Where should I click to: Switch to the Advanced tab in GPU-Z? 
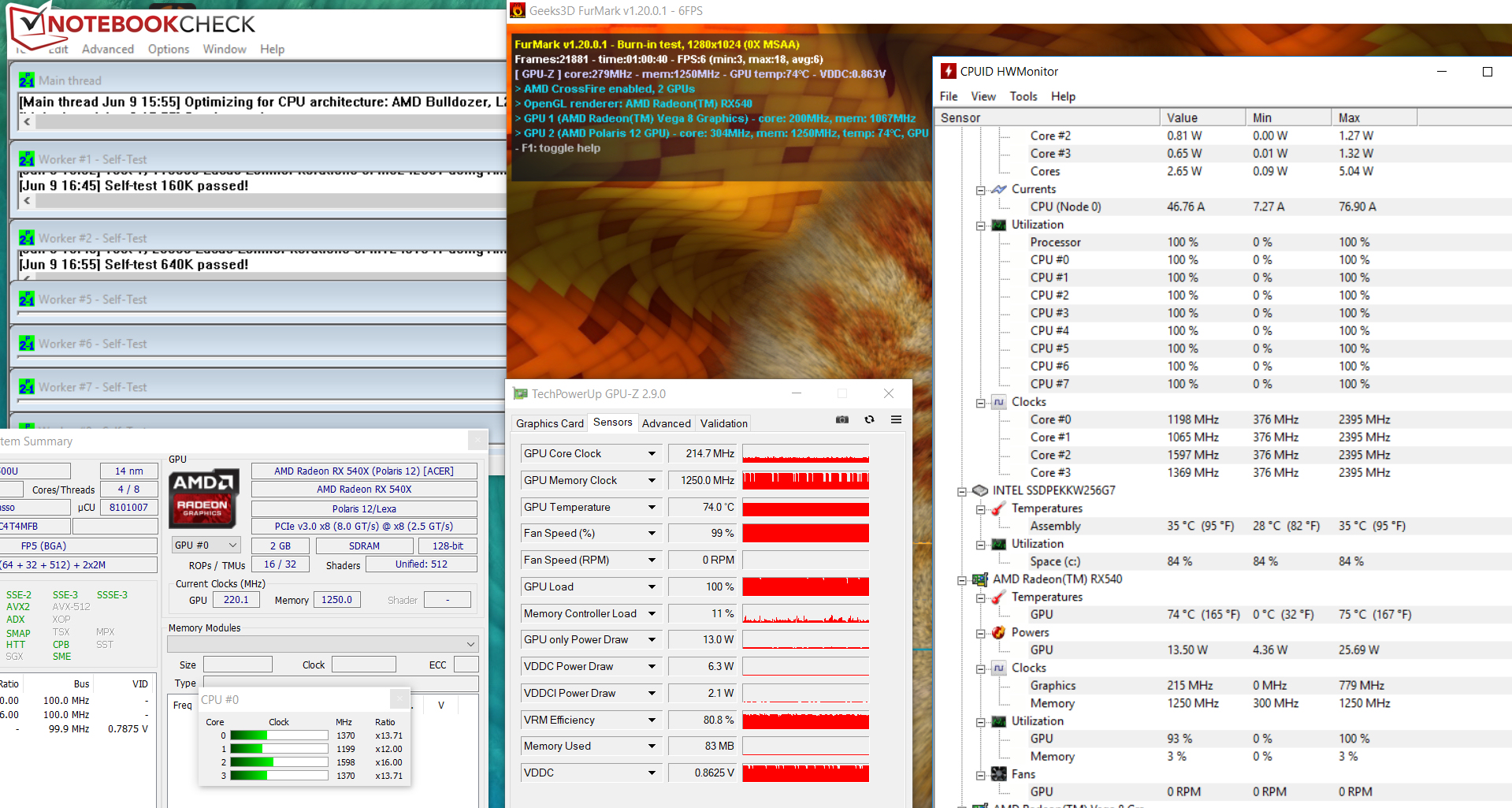(667, 423)
